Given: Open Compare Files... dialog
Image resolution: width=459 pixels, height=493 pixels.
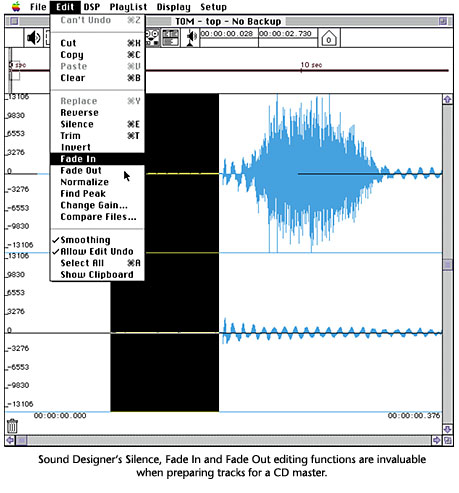Looking at the screenshot, I should click(97, 217).
